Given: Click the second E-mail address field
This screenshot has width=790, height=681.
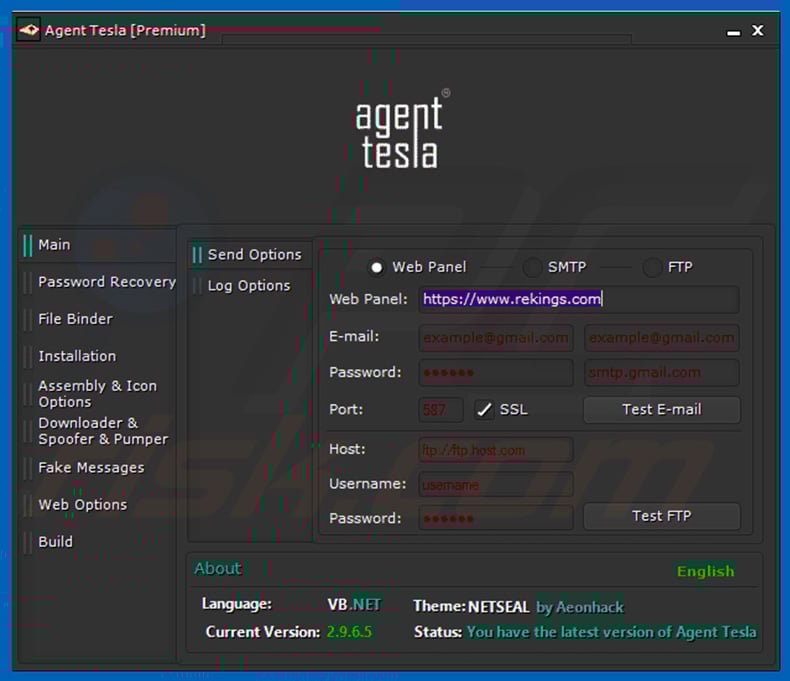Looking at the screenshot, I should click(662, 337).
